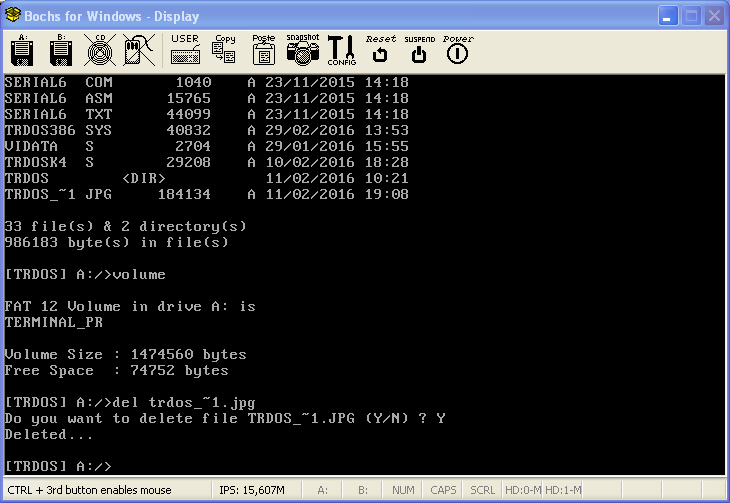
Task: Click the VIDATA S file row
Action: pyautogui.click(x=206, y=146)
